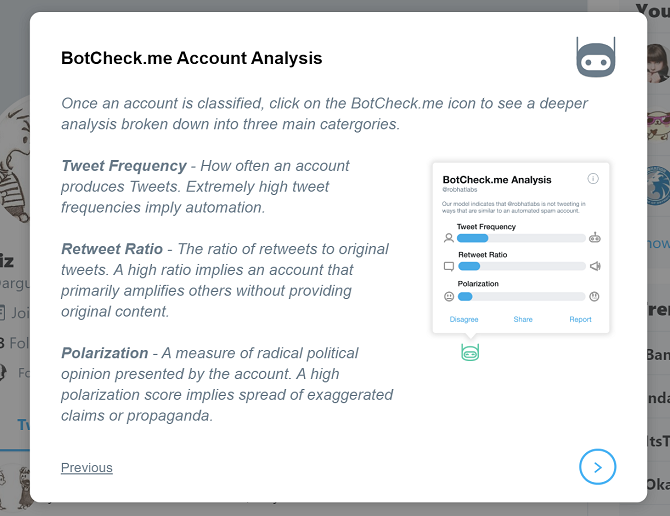
Task: Select the Tweets tab behind the dialog
Action: tap(22, 424)
